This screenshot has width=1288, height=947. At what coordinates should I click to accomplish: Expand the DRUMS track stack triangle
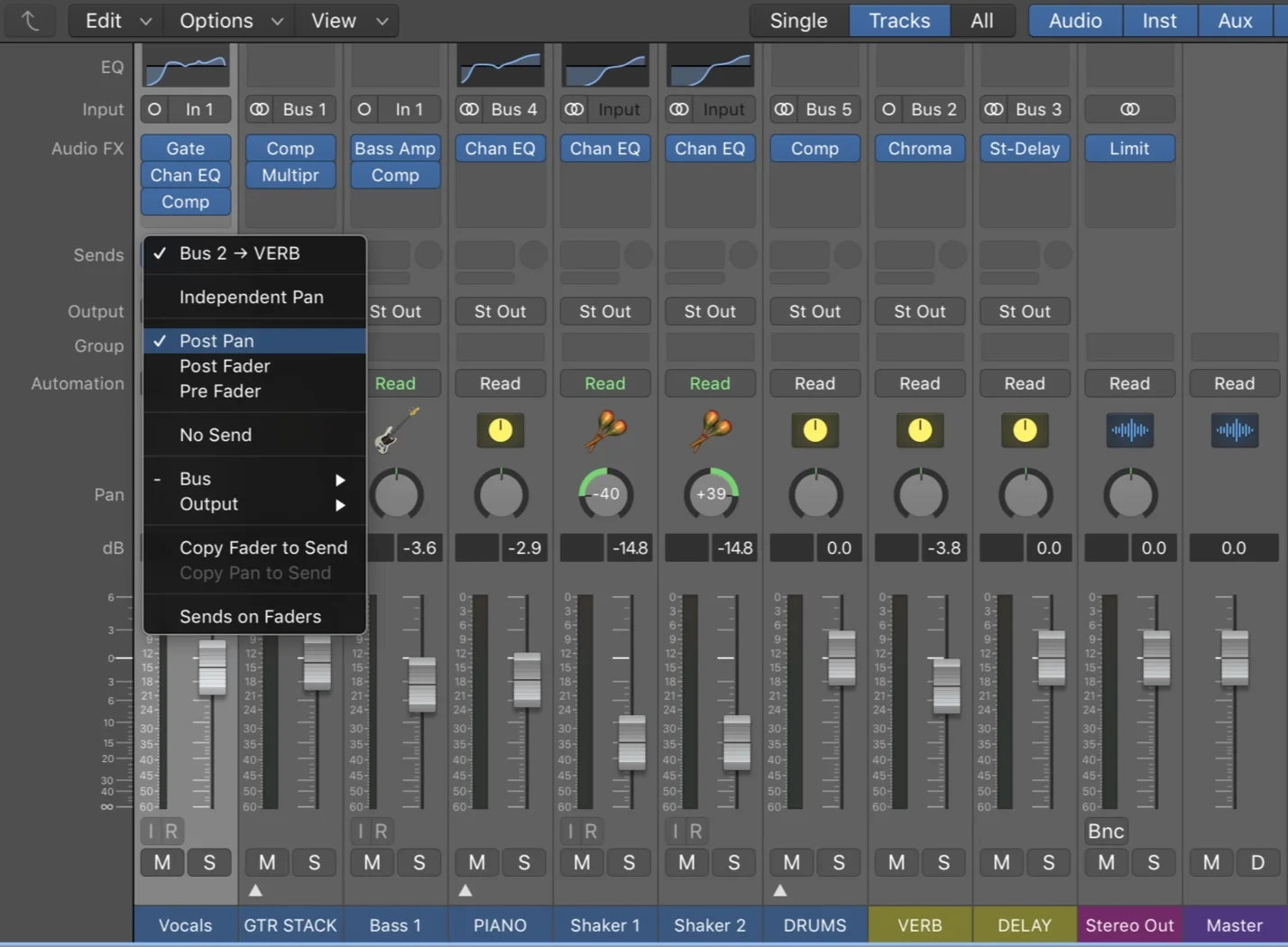780,890
